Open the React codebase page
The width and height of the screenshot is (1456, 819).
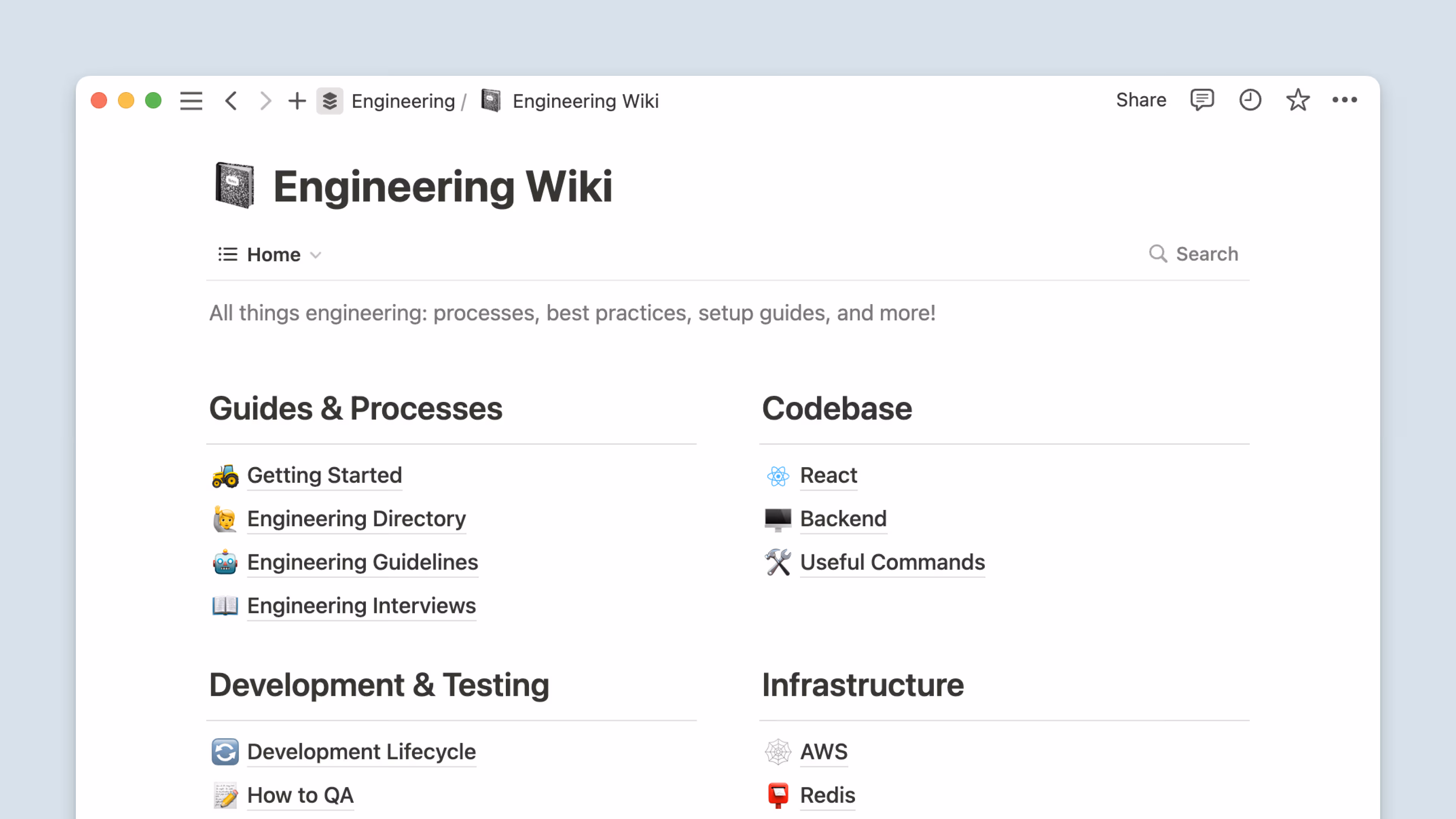tap(828, 475)
